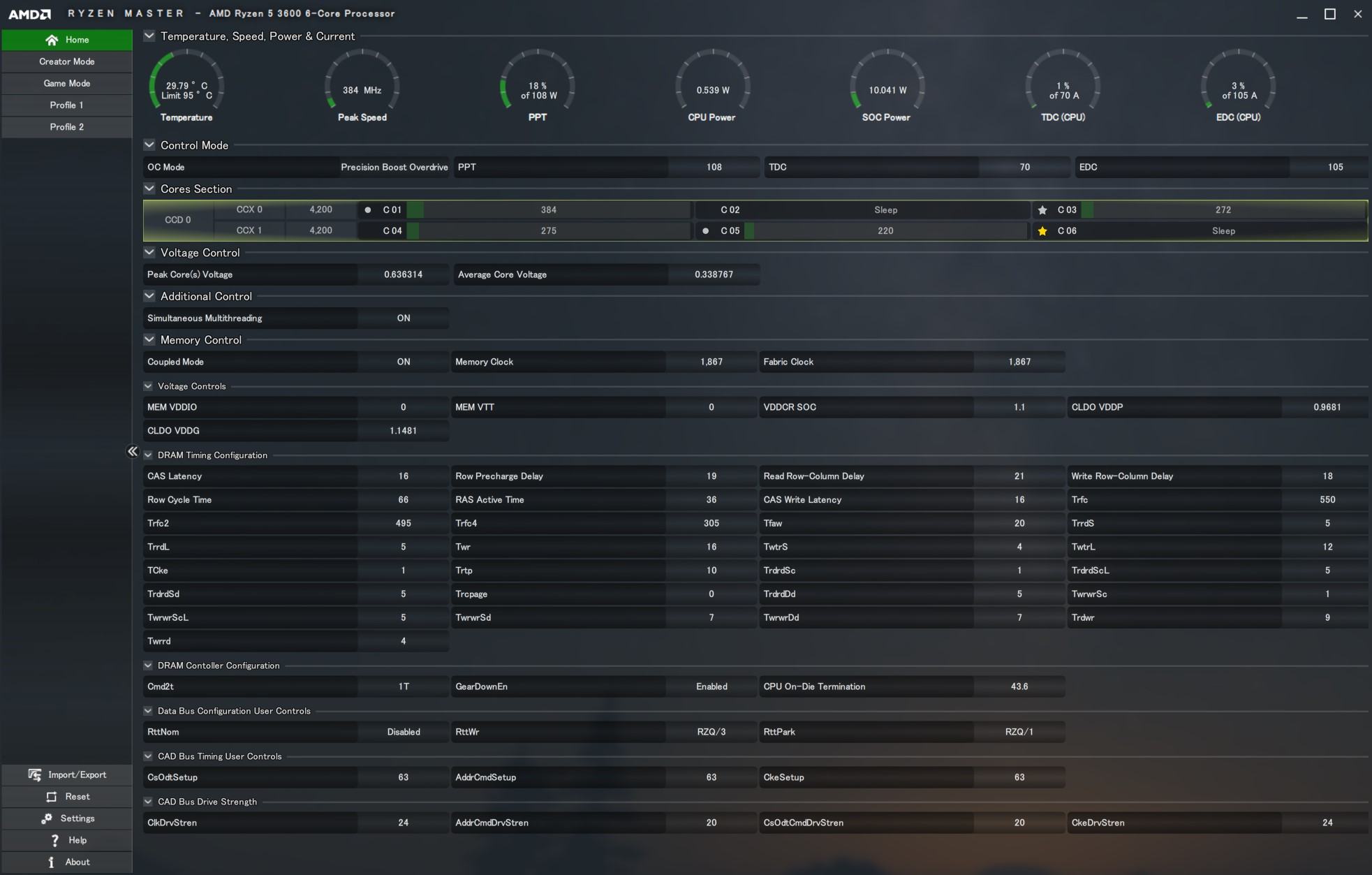Open About from sidebar

point(67,862)
